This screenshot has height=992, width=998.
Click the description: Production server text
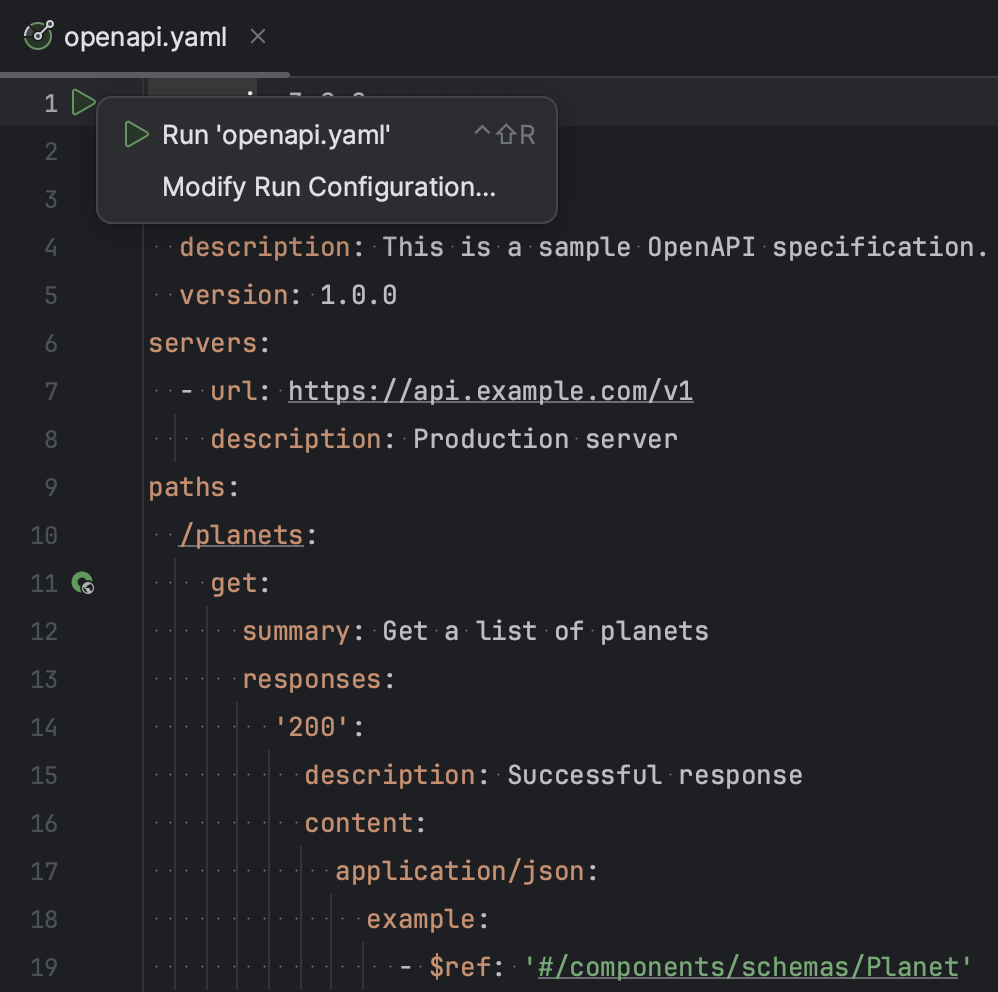(x=440, y=439)
